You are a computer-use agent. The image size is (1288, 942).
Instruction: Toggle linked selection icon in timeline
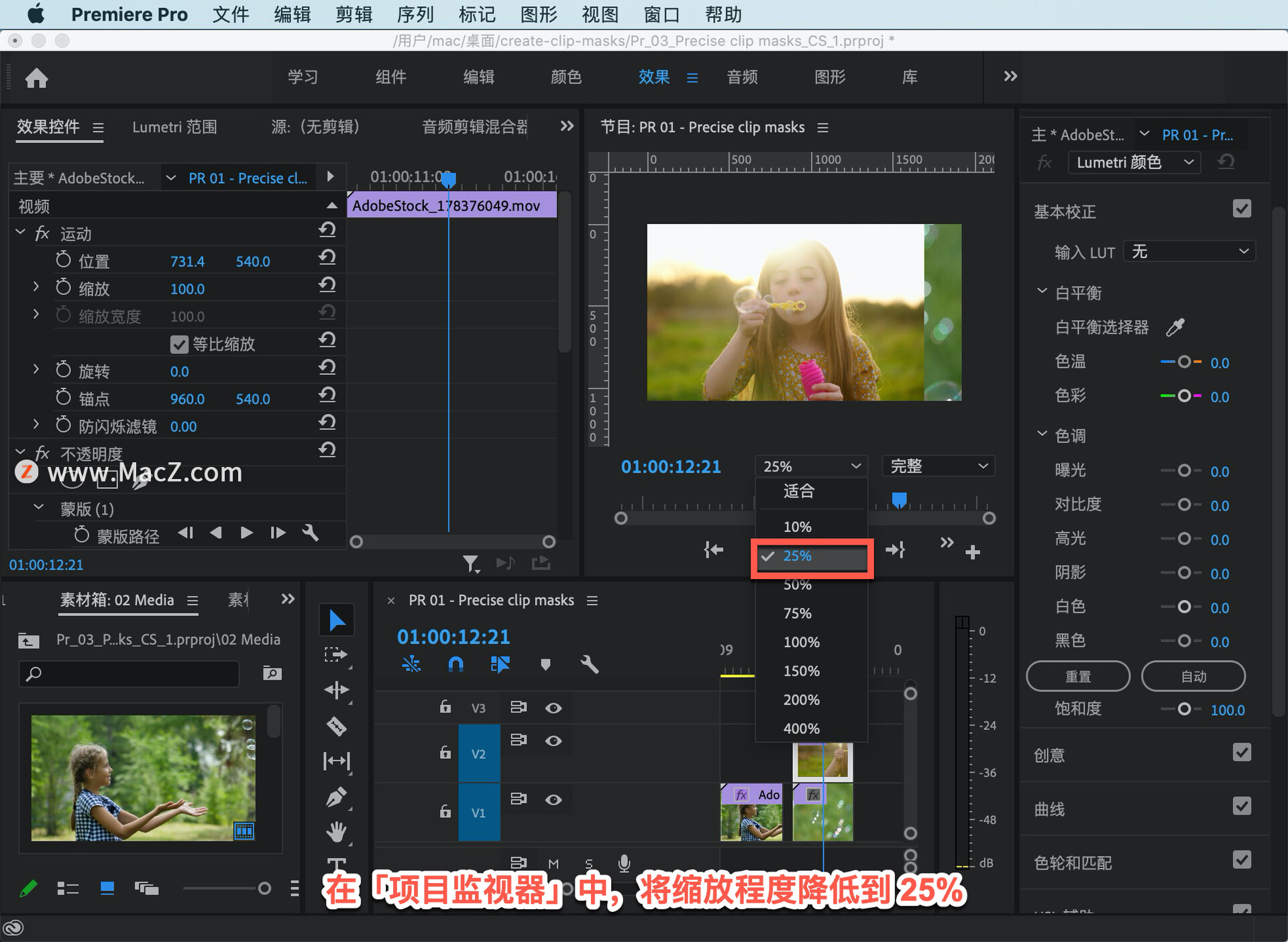(x=500, y=664)
